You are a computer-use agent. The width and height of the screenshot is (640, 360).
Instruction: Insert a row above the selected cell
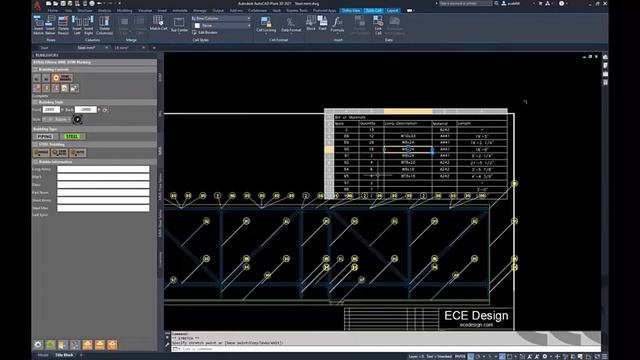click(38, 25)
